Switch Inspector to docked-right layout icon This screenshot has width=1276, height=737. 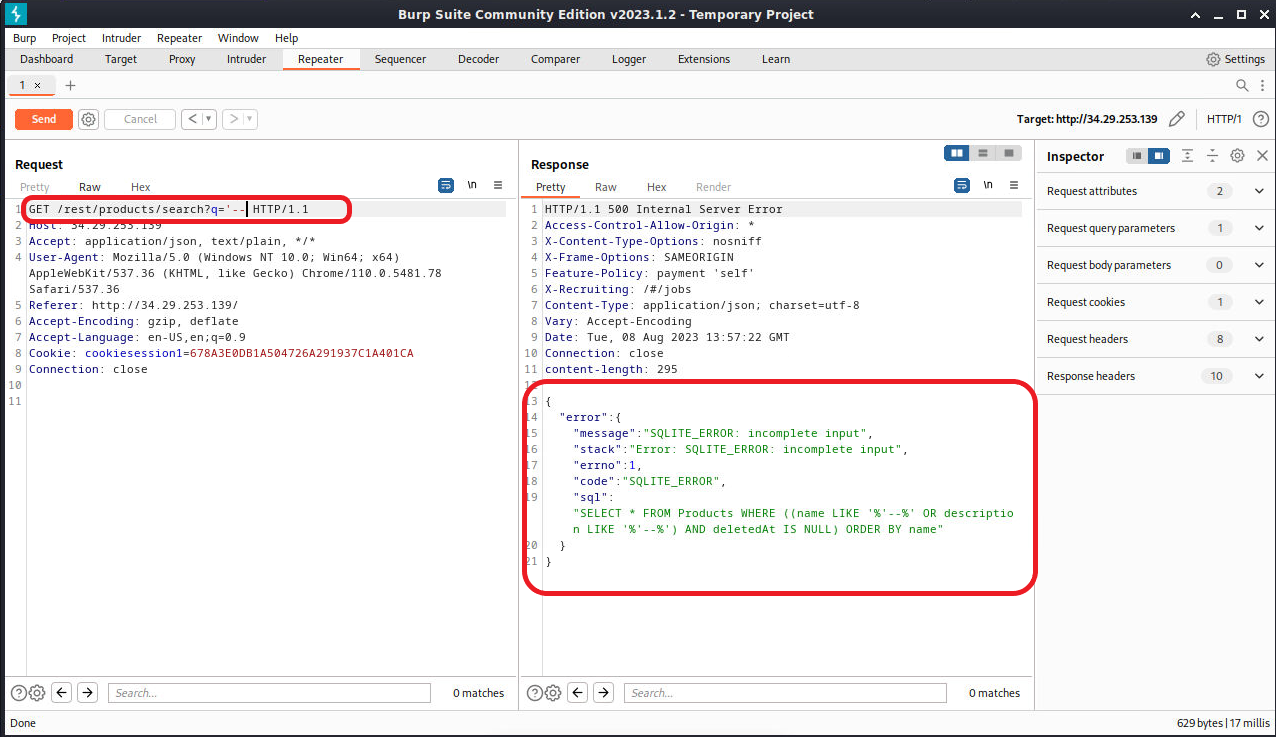[1158, 156]
